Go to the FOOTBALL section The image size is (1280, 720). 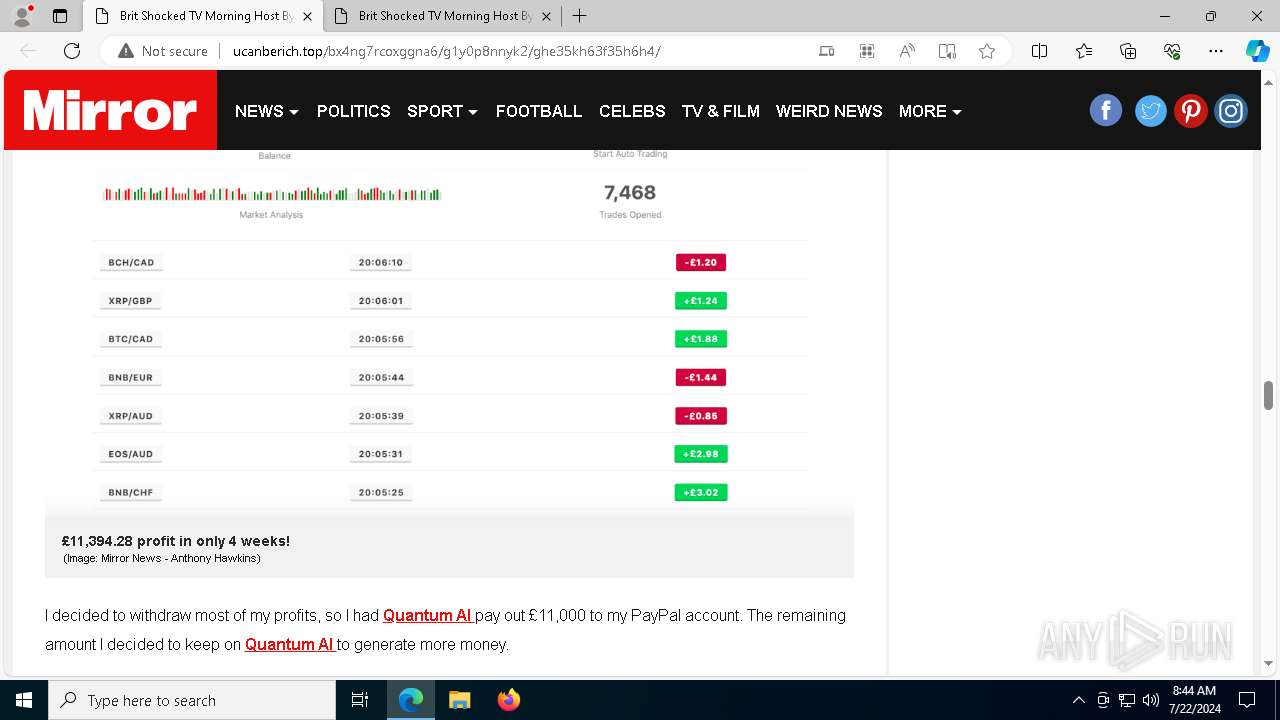pyautogui.click(x=539, y=111)
